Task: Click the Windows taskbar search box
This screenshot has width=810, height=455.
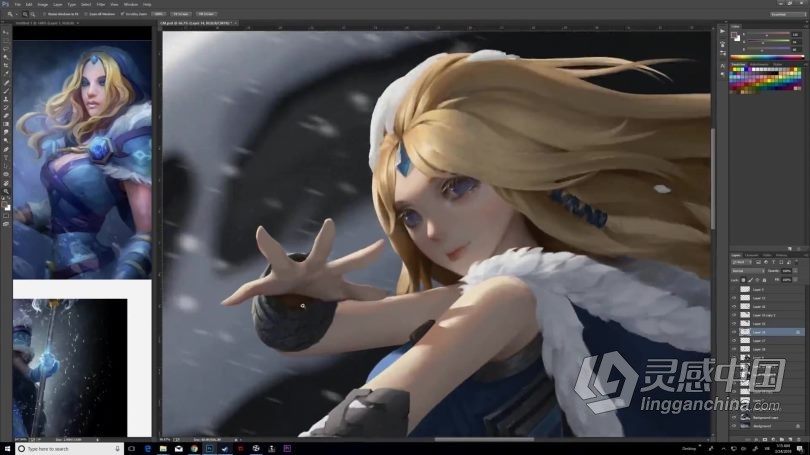Action: coord(69,449)
